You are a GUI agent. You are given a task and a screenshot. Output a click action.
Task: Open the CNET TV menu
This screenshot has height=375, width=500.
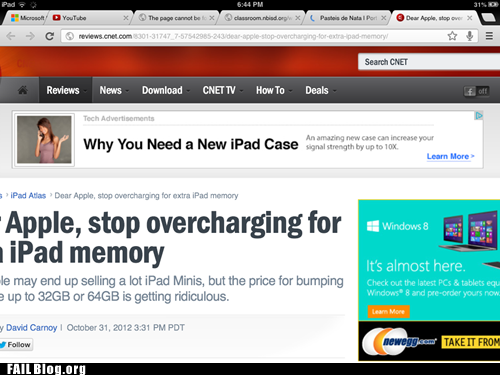coord(219,90)
